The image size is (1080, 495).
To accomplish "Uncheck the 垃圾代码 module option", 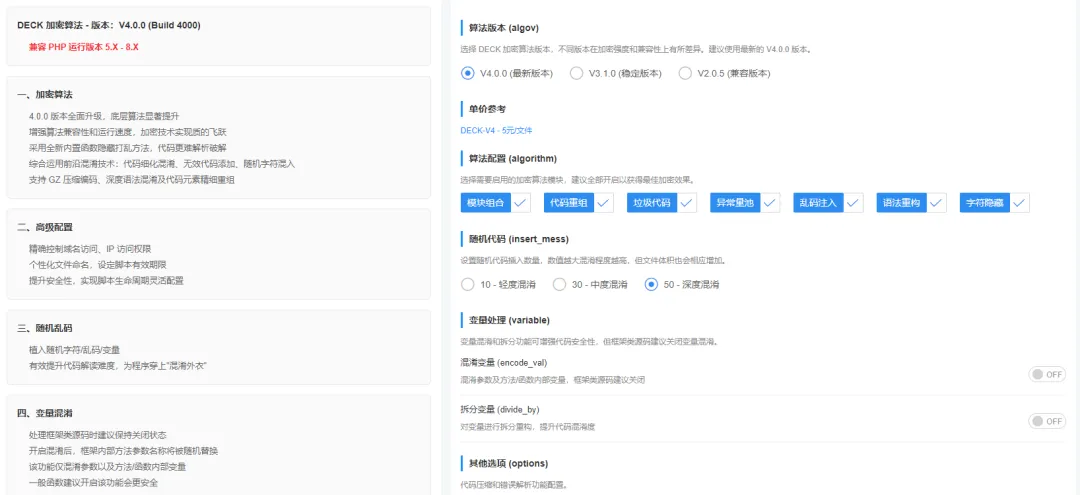I will 661,202.
